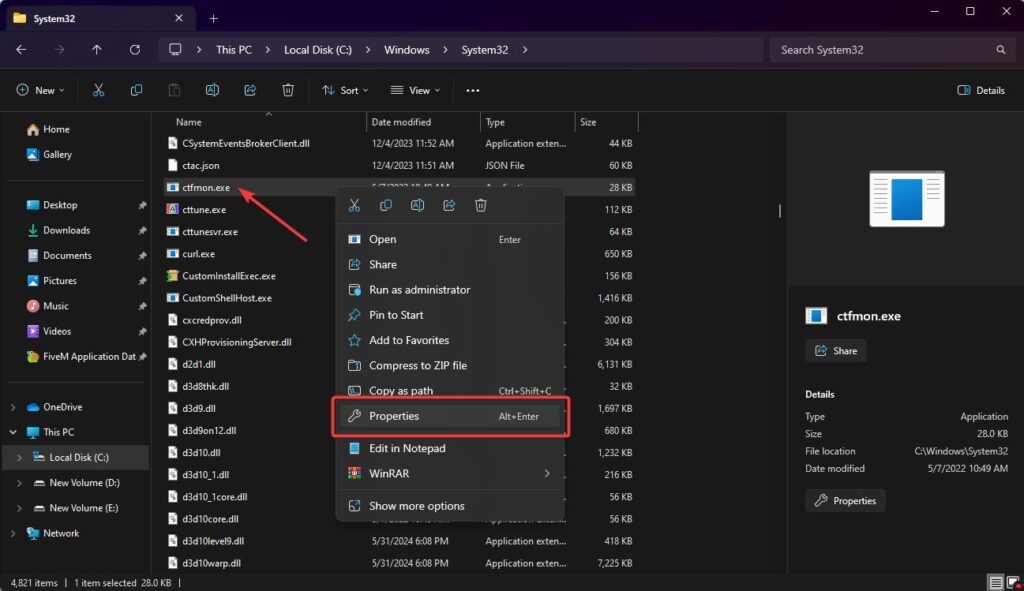This screenshot has width=1024, height=591.
Task: Click the Share button under ctfmon.exe in the details pane
Action: 836,351
